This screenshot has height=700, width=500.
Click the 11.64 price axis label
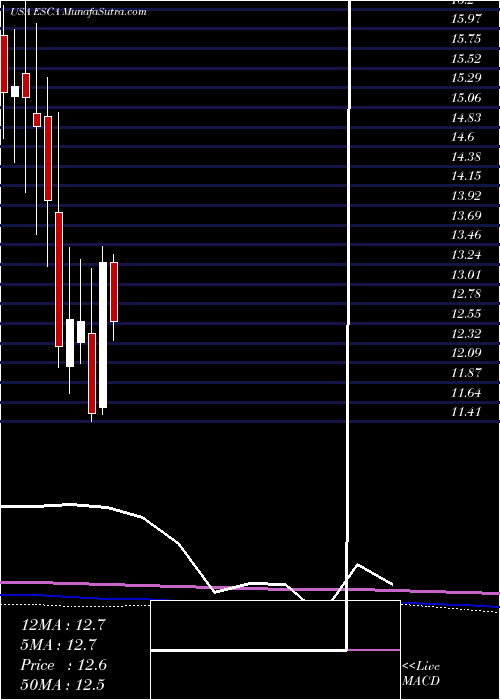point(466,393)
